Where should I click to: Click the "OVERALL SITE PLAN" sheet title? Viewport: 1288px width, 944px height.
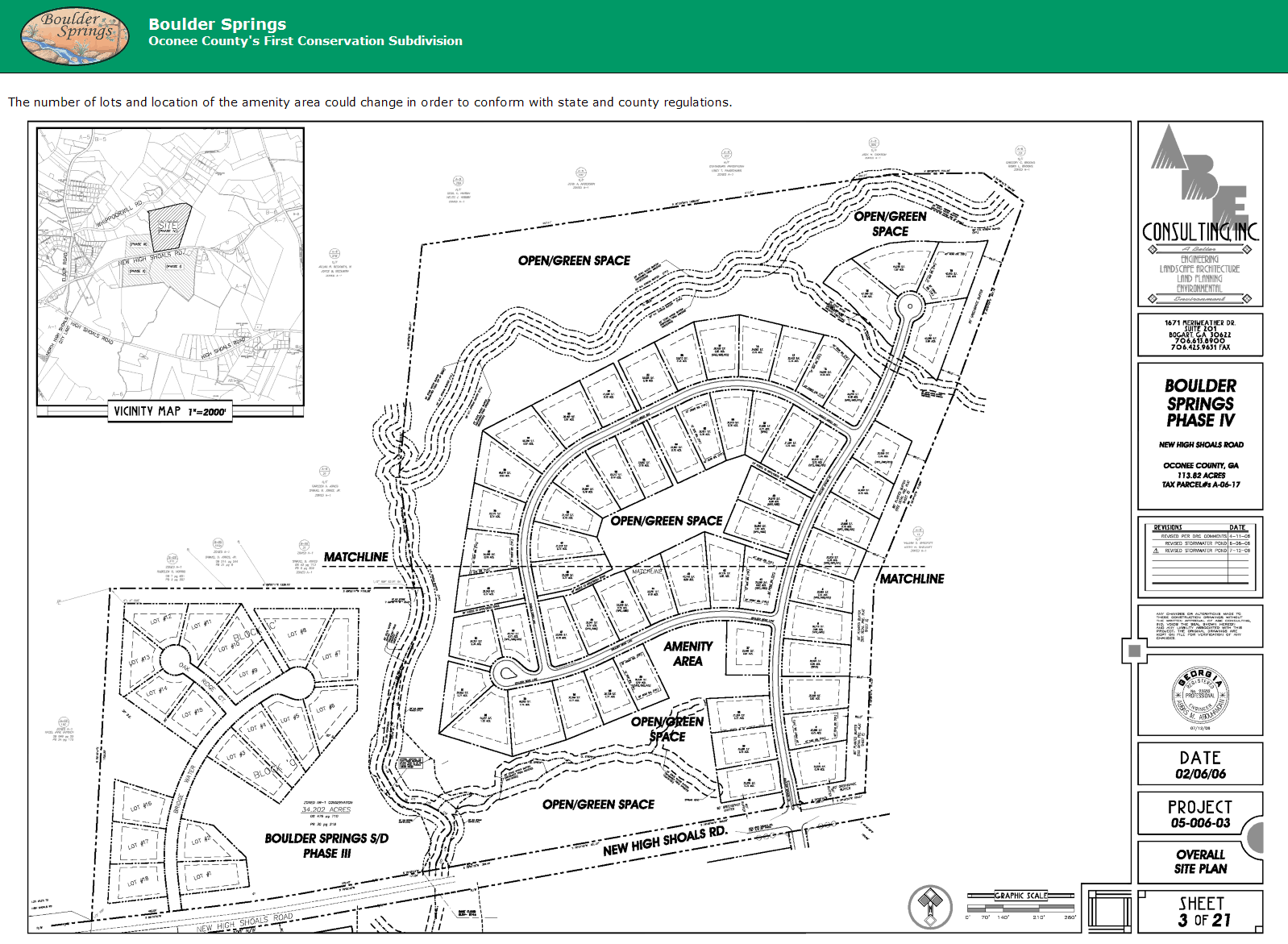point(1200,862)
